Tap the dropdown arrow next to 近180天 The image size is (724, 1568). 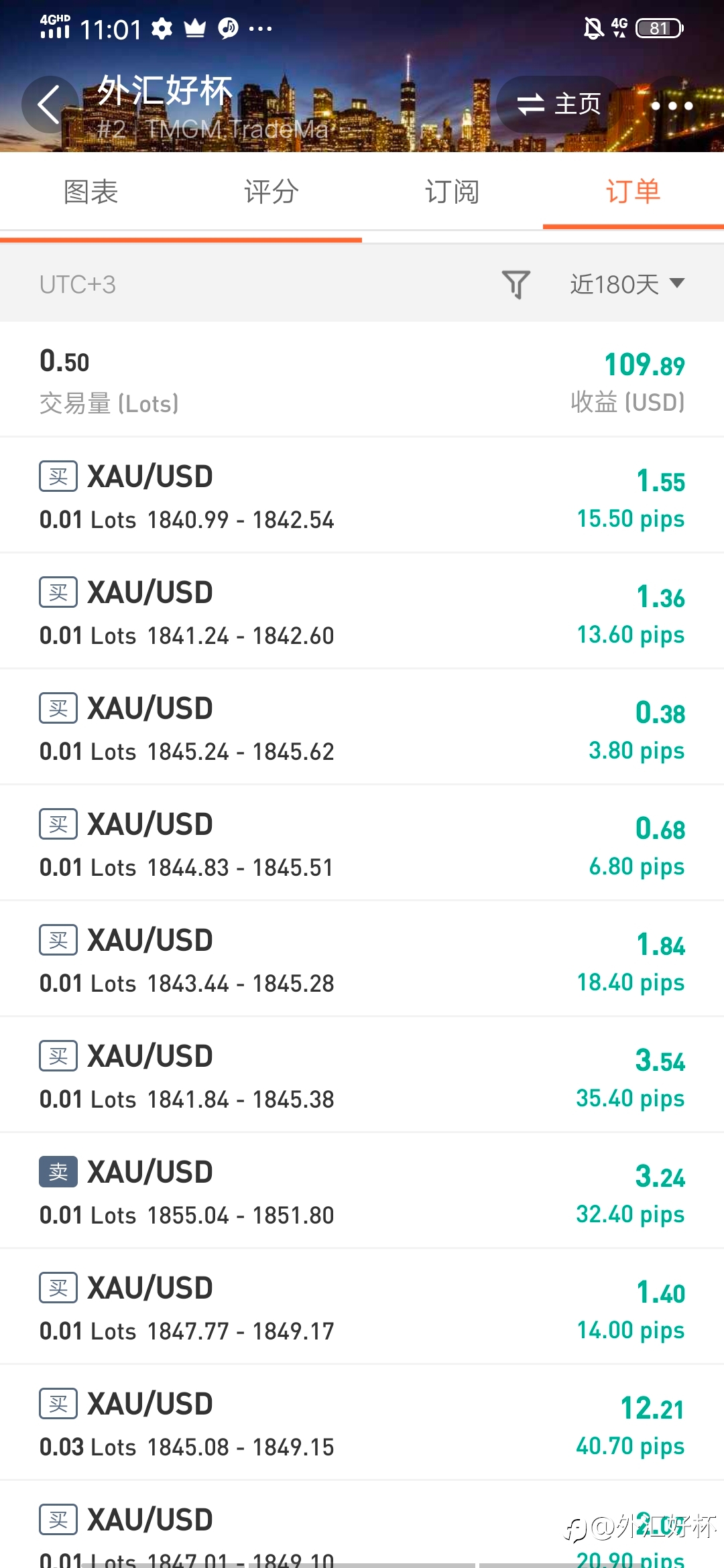(x=676, y=283)
